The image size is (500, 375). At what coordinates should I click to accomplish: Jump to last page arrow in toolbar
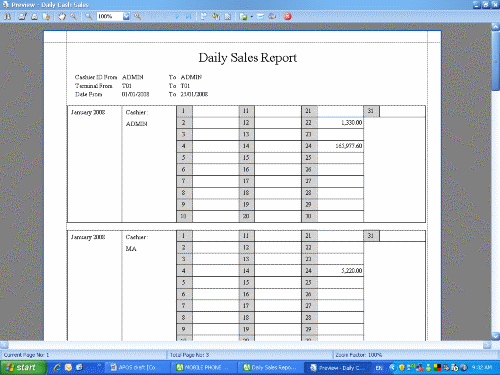(188, 16)
